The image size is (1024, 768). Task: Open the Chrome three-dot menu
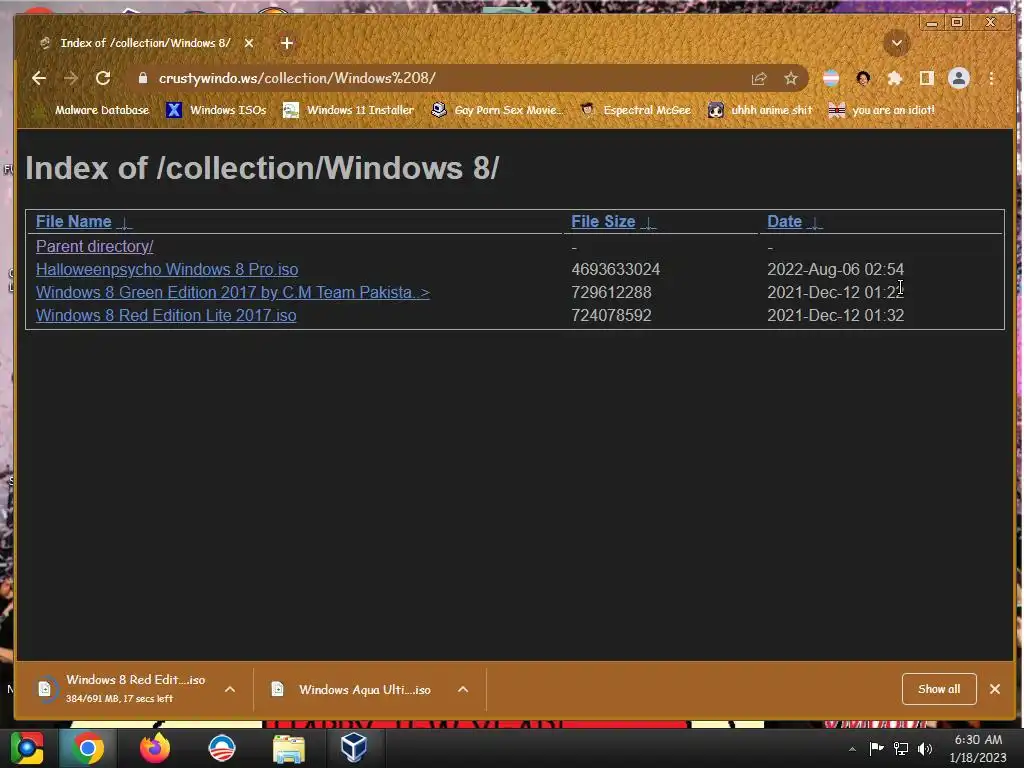(x=991, y=78)
